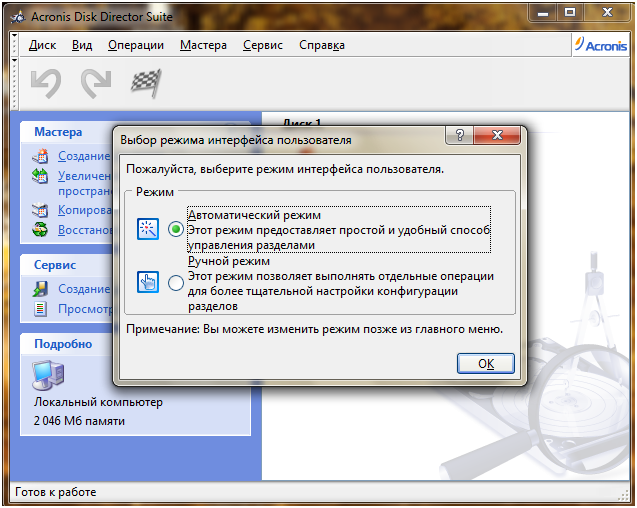Click the checkered flag Commit icon
Image resolution: width=637 pixels, height=508 pixels.
click(146, 83)
